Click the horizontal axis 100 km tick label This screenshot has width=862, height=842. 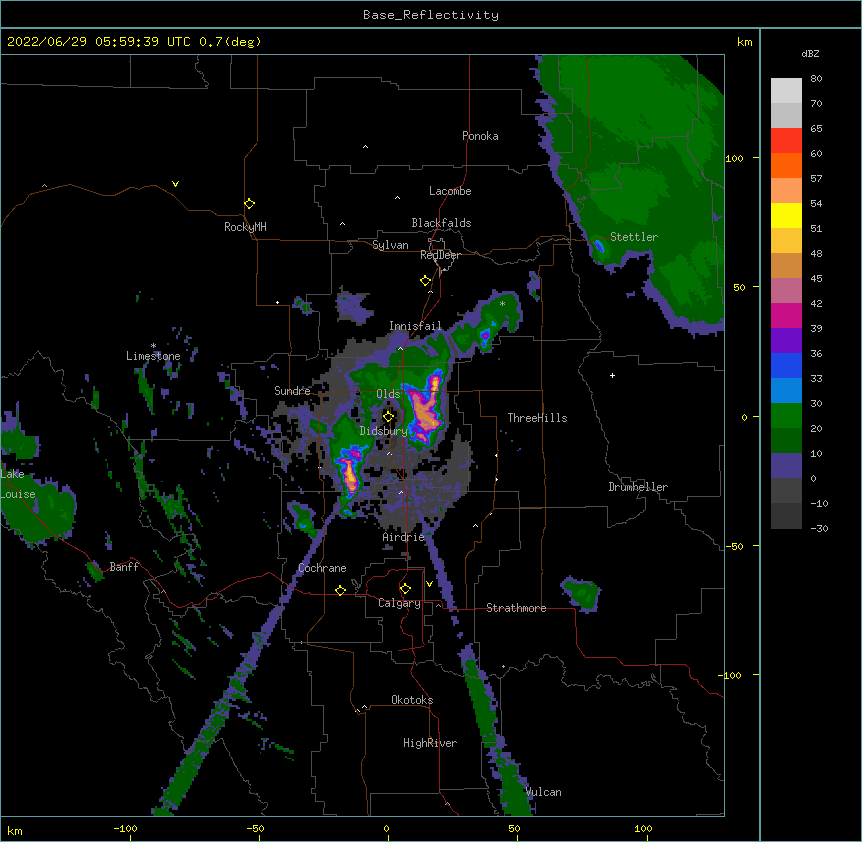[x=643, y=828]
